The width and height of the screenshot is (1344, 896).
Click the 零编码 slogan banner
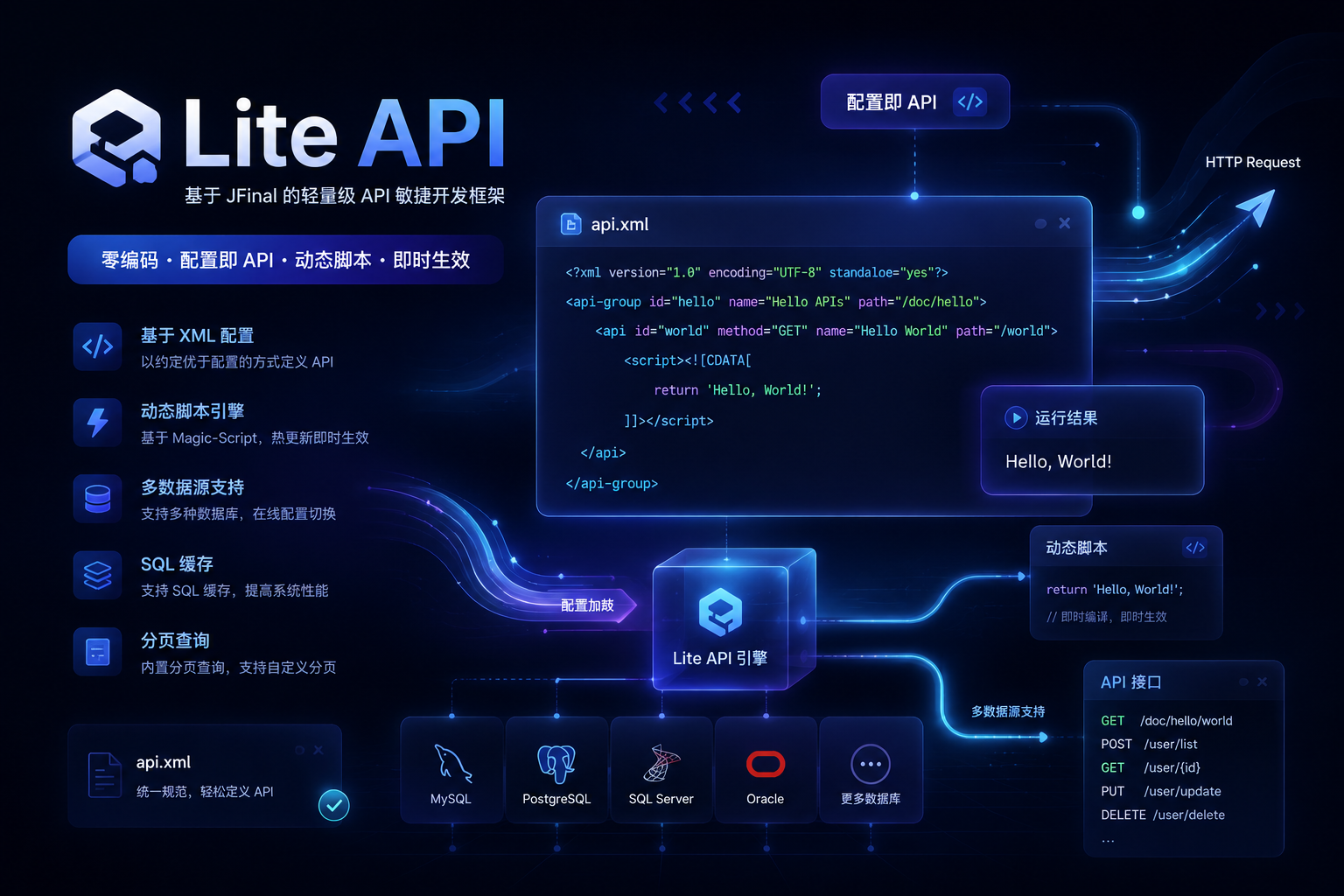tap(285, 260)
